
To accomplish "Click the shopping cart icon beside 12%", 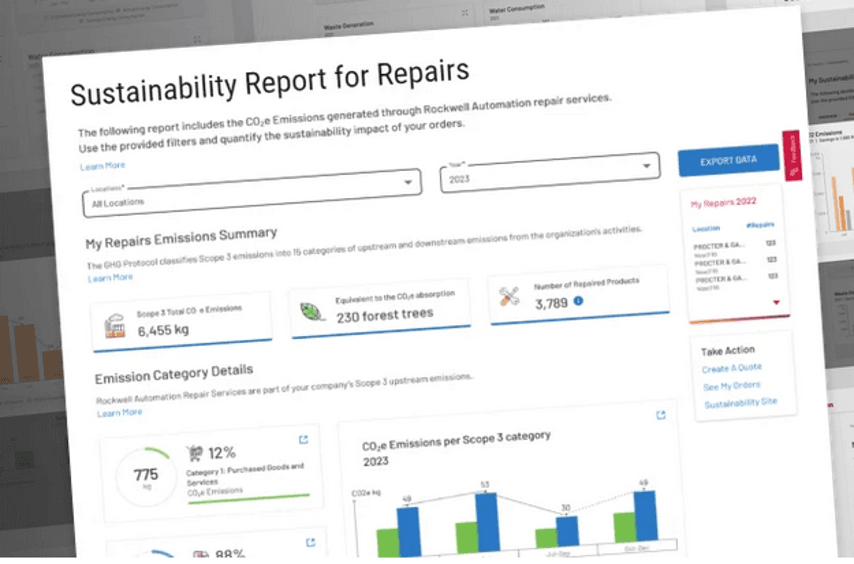I will 195,453.
